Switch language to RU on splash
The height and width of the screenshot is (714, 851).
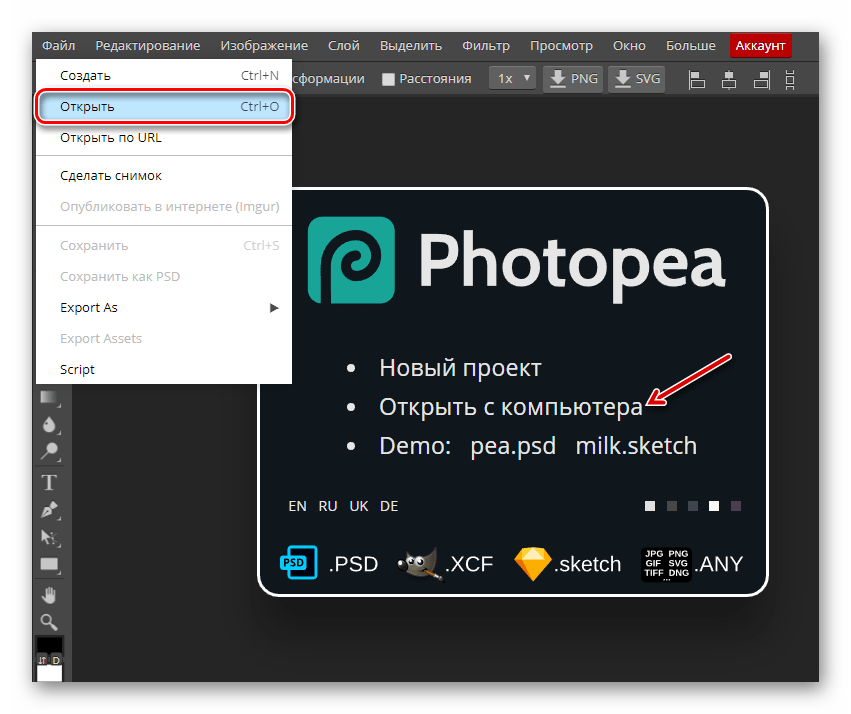(328, 506)
